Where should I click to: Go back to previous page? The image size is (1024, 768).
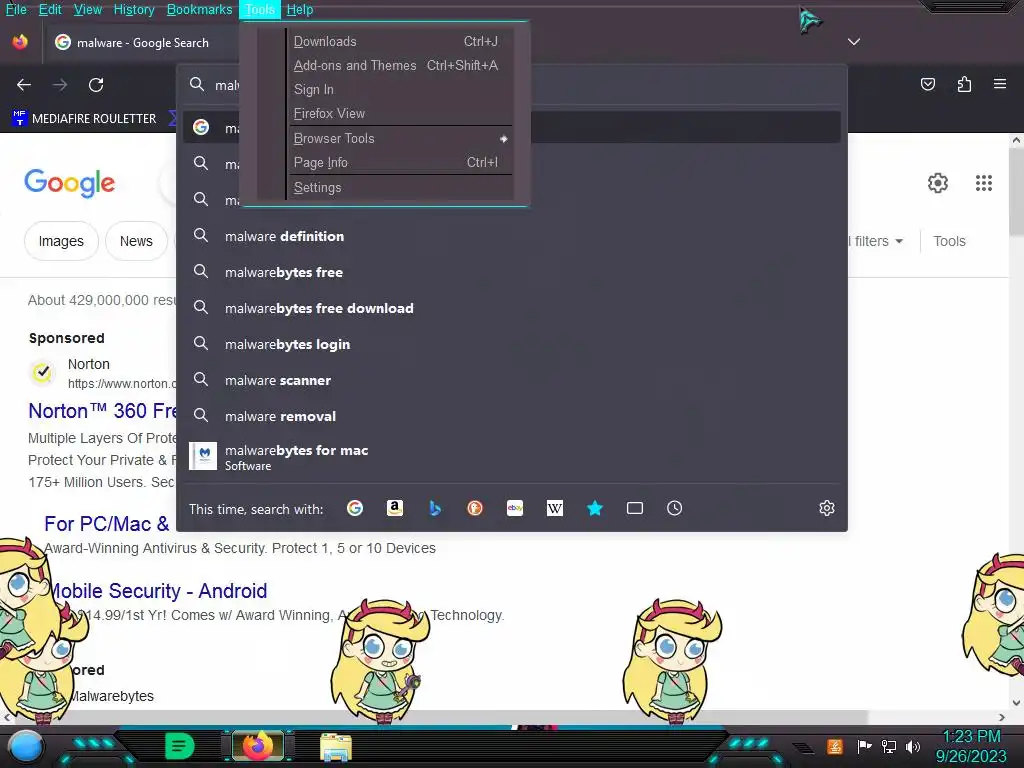pos(24,84)
